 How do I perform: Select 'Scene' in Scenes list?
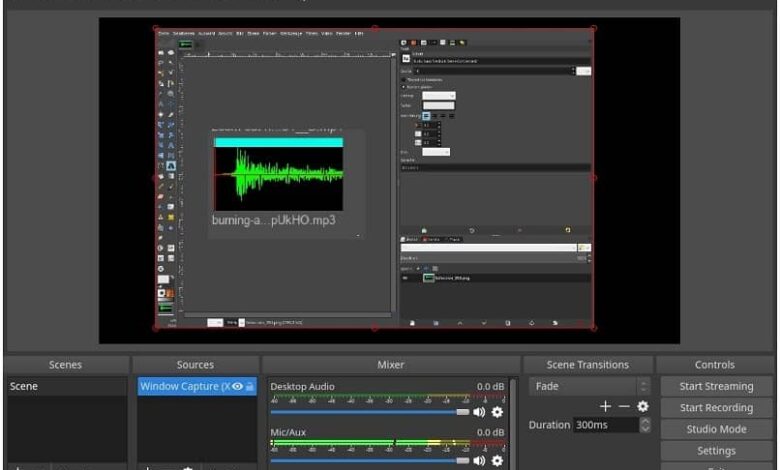click(67, 386)
